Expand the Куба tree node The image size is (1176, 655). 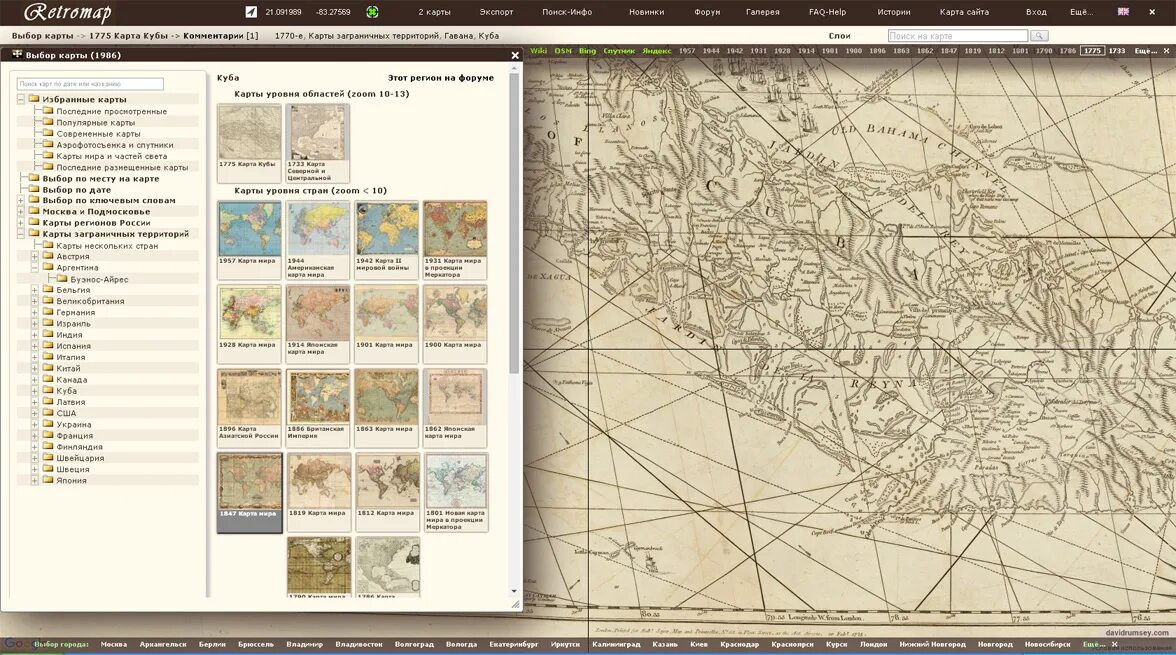(34, 391)
